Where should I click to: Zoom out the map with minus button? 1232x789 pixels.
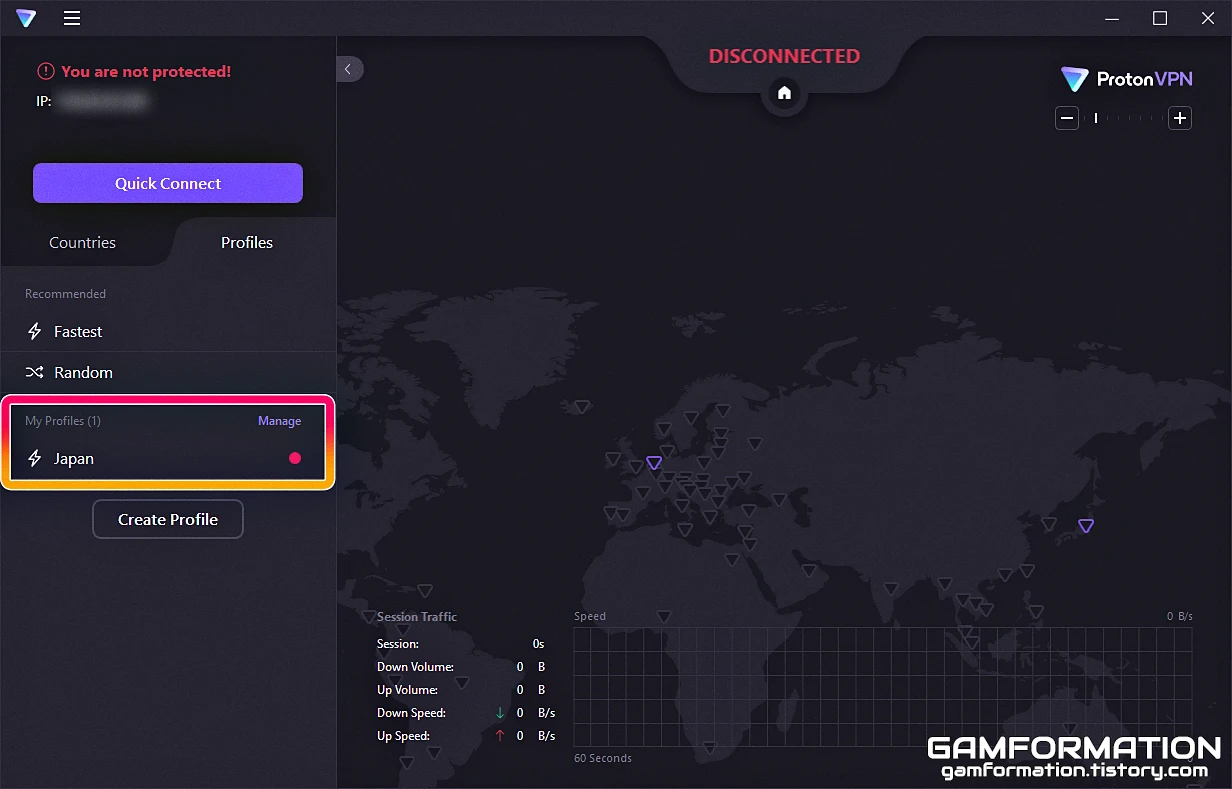[1067, 118]
